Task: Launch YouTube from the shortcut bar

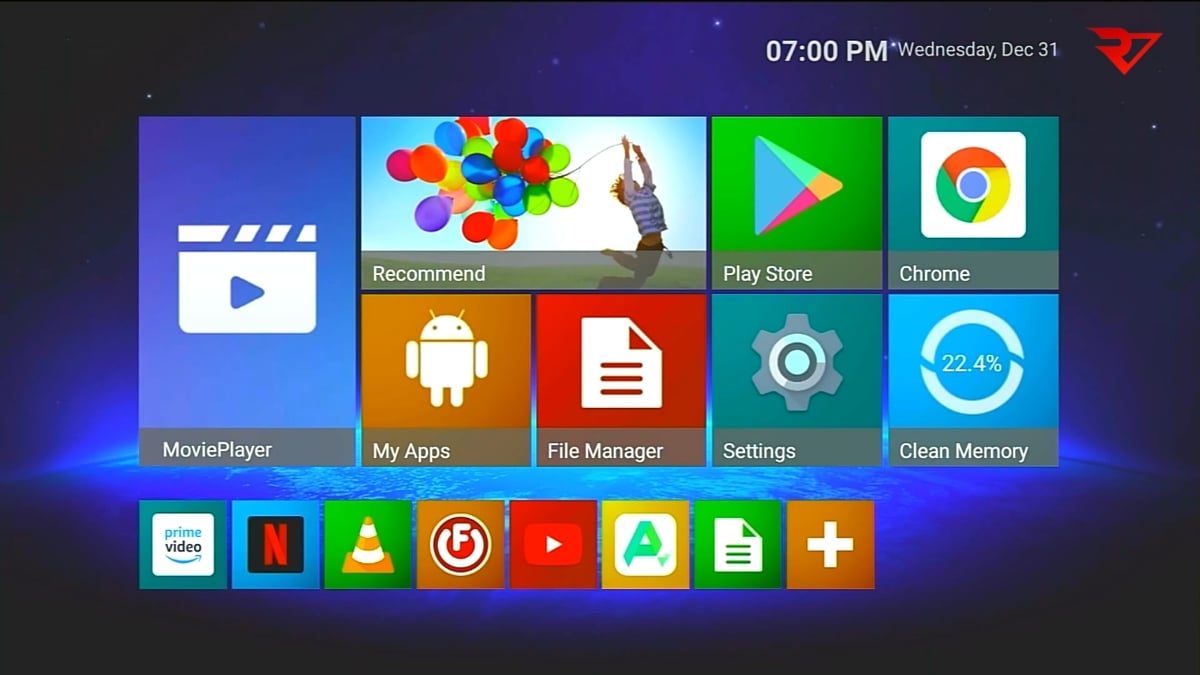Action: [553, 545]
